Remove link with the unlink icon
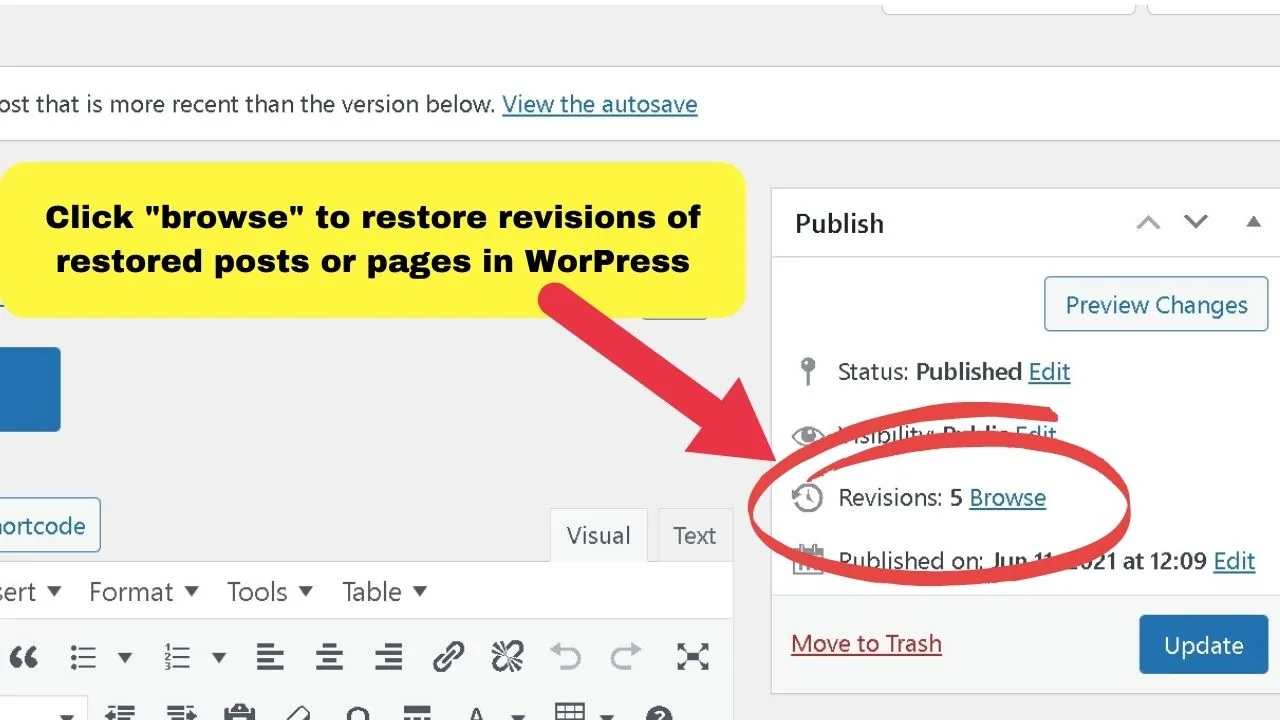 tap(508, 657)
